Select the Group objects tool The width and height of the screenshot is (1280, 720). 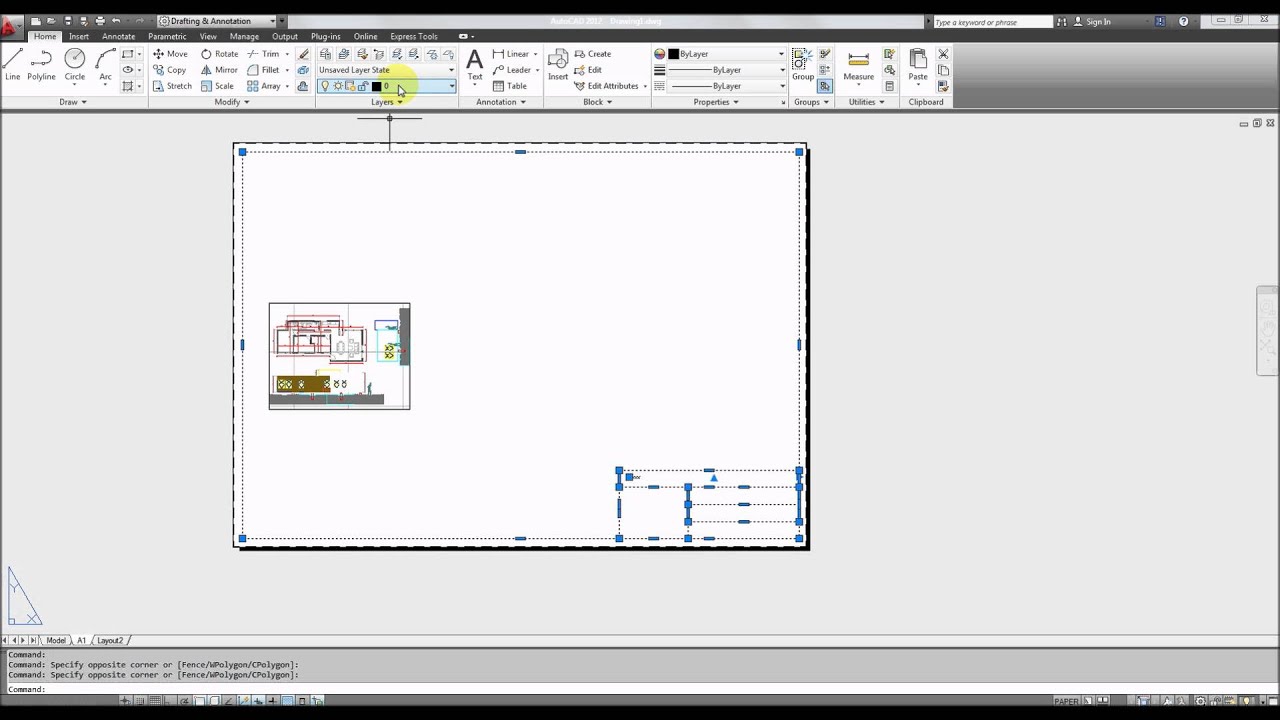point(803,64)
